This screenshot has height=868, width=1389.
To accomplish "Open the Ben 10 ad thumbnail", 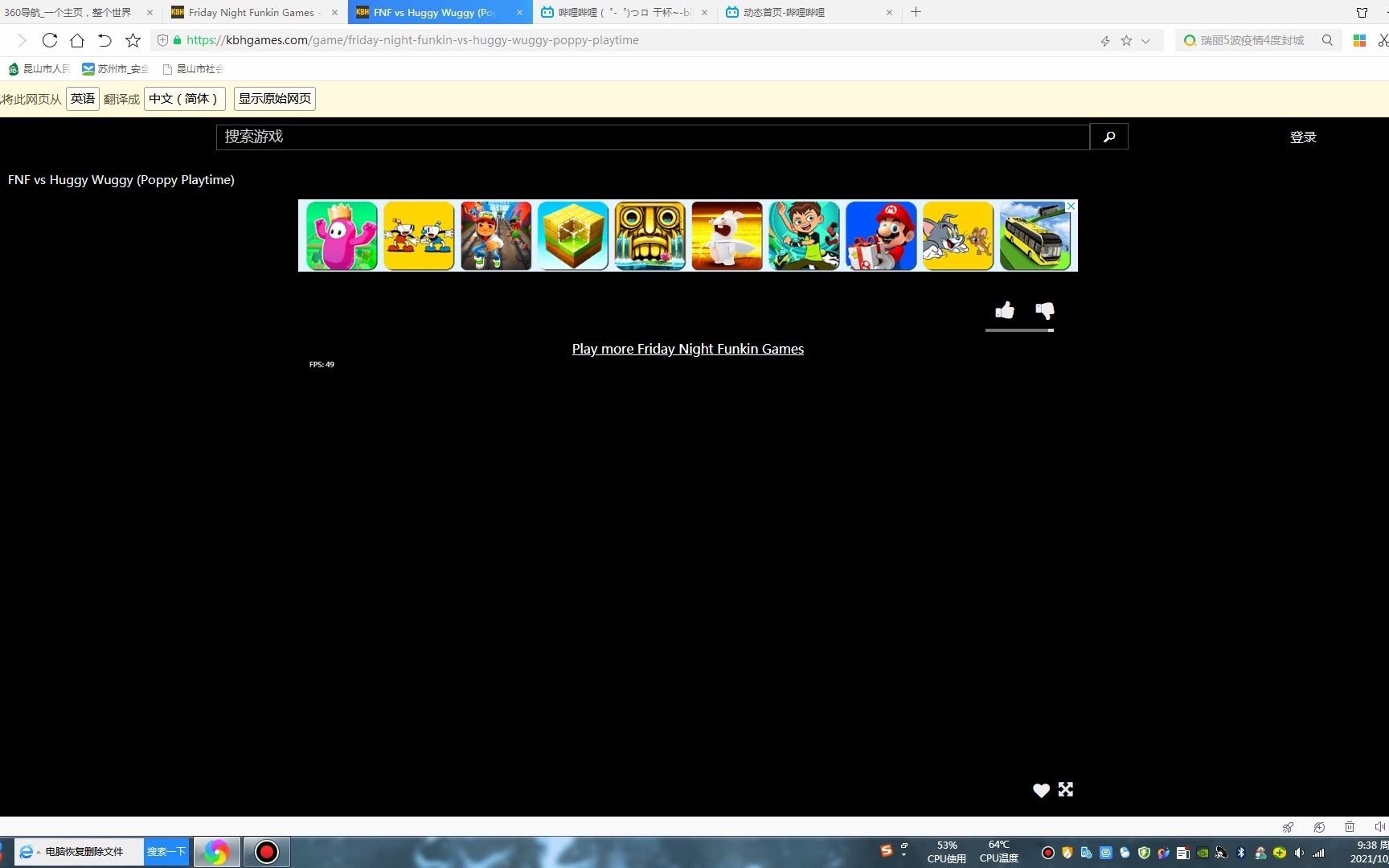I will [804, 235].
